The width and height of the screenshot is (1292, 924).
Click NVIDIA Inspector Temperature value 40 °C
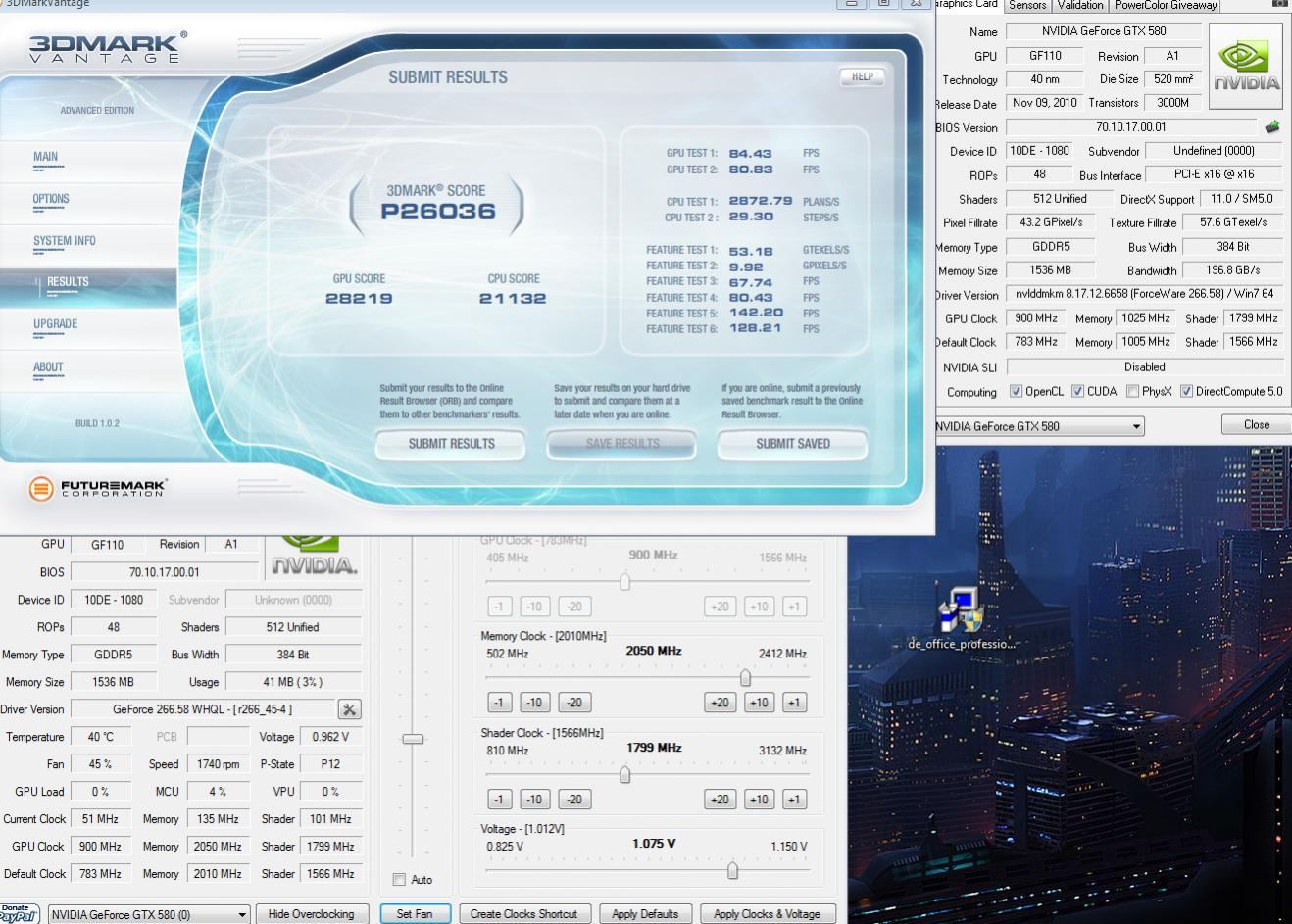[100, 737]
